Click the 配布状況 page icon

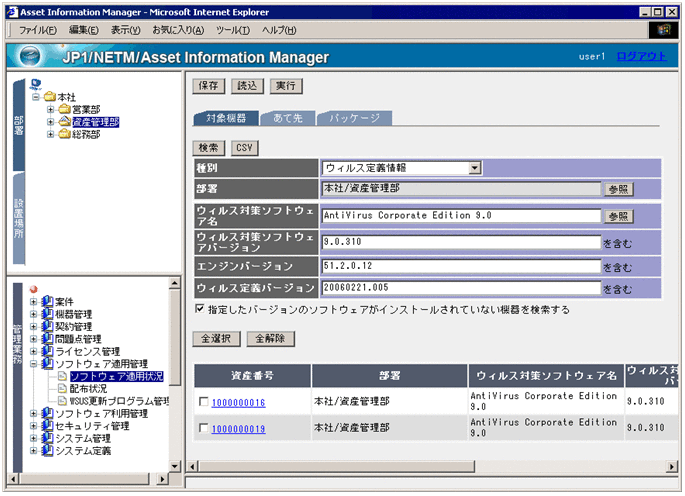pyautogui.click(x=62, y=389)
